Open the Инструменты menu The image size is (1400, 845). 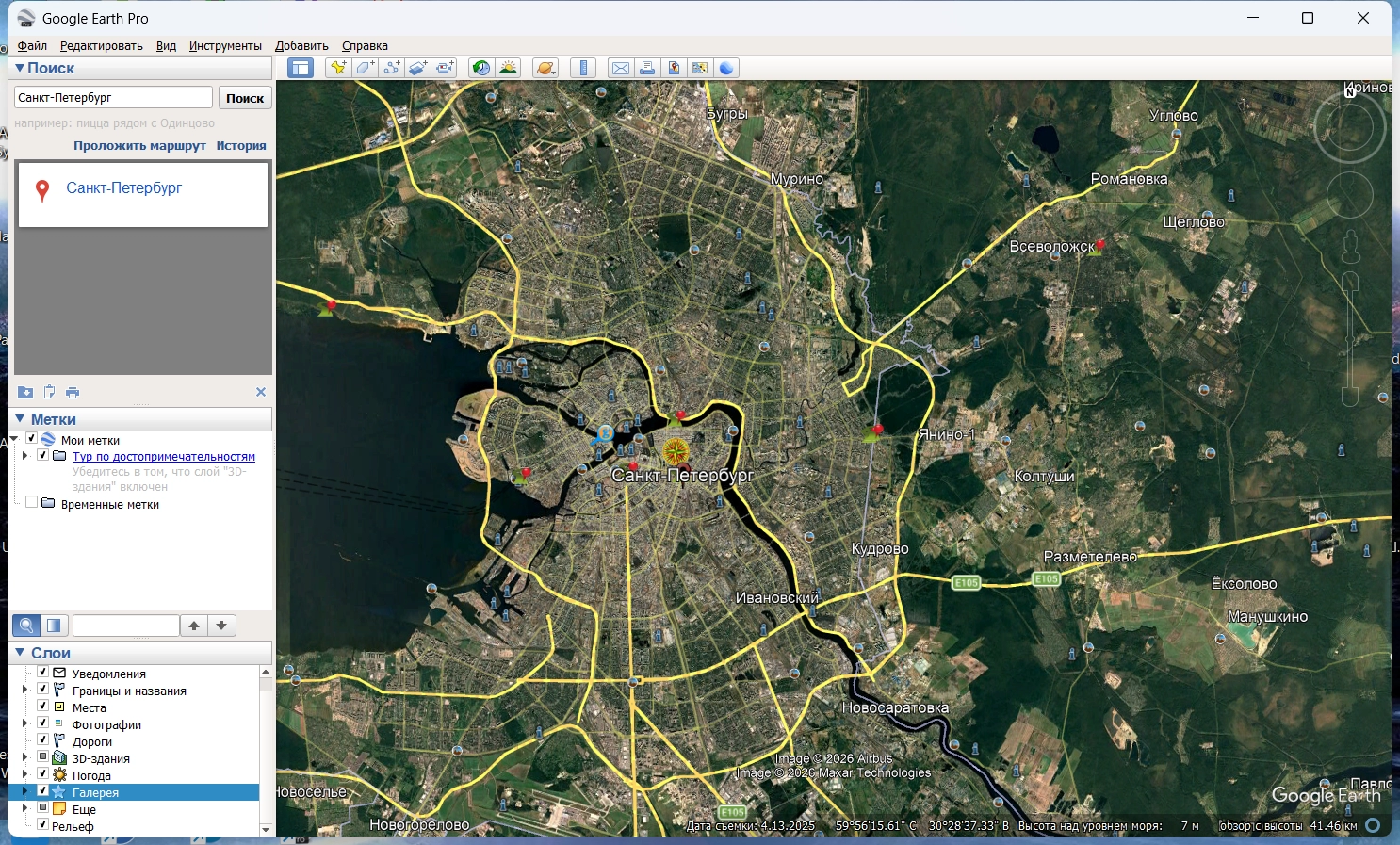pyautogui.click(x=225, y=45)
